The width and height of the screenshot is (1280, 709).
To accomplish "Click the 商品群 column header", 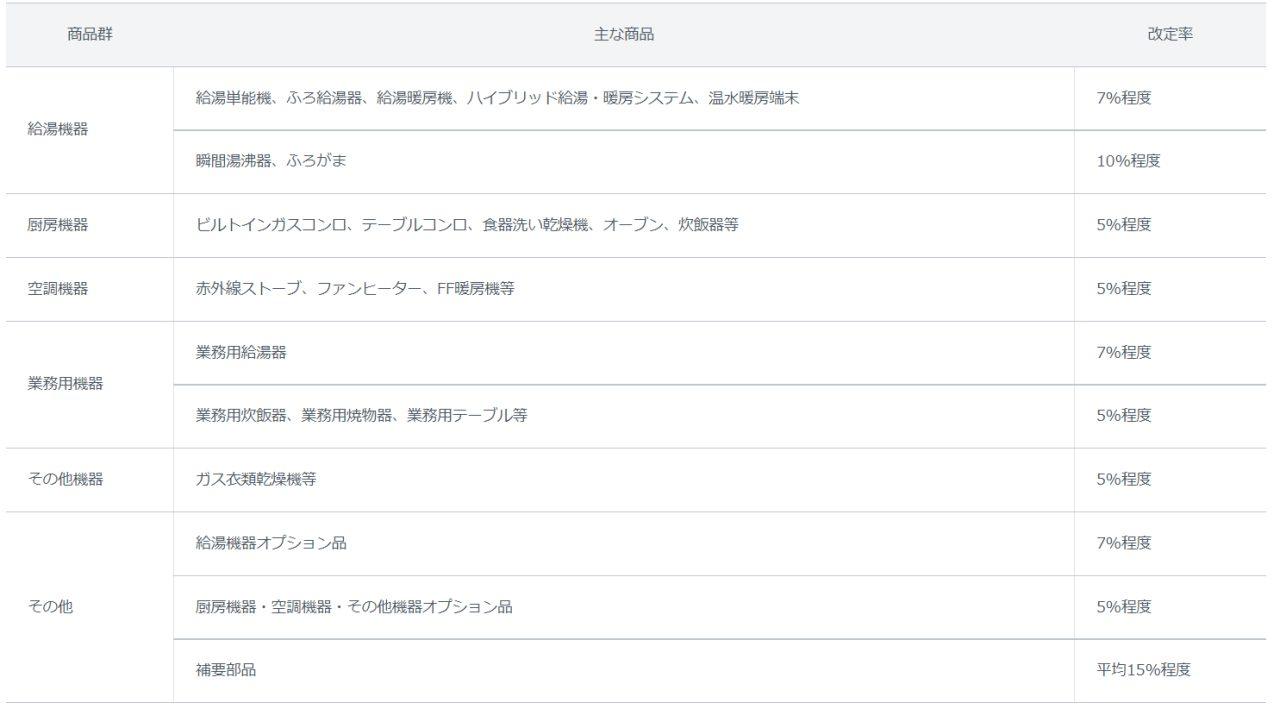I will (x=90, y=34).
